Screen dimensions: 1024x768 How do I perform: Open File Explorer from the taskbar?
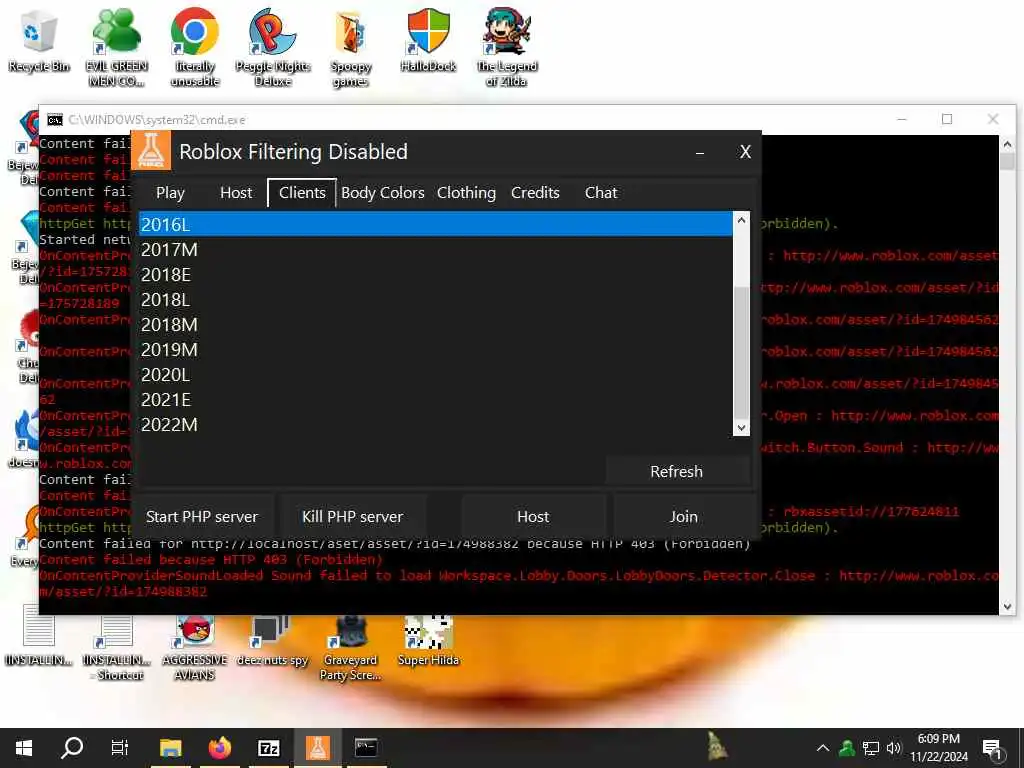(170, 748)
